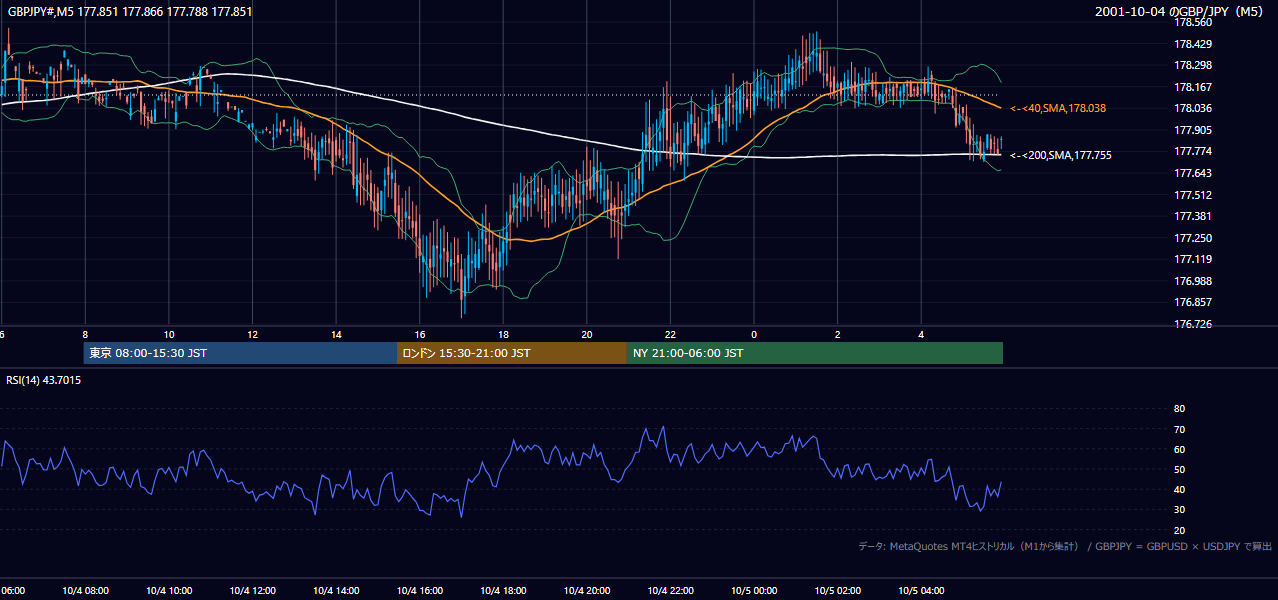
Task: Click the 10/4 22:00 time axis label
Action: (670, 591)
